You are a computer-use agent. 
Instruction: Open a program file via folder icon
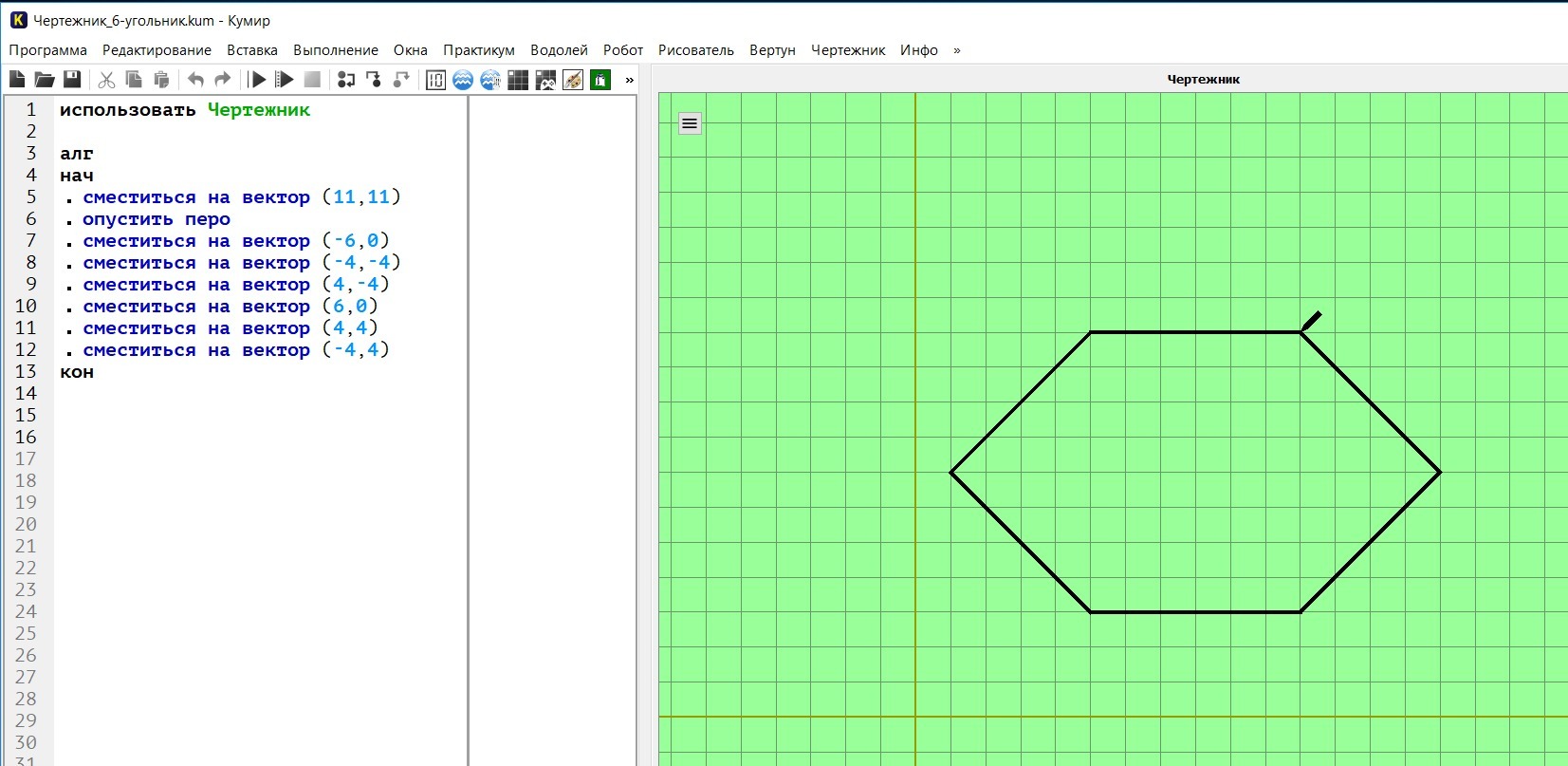45,80
